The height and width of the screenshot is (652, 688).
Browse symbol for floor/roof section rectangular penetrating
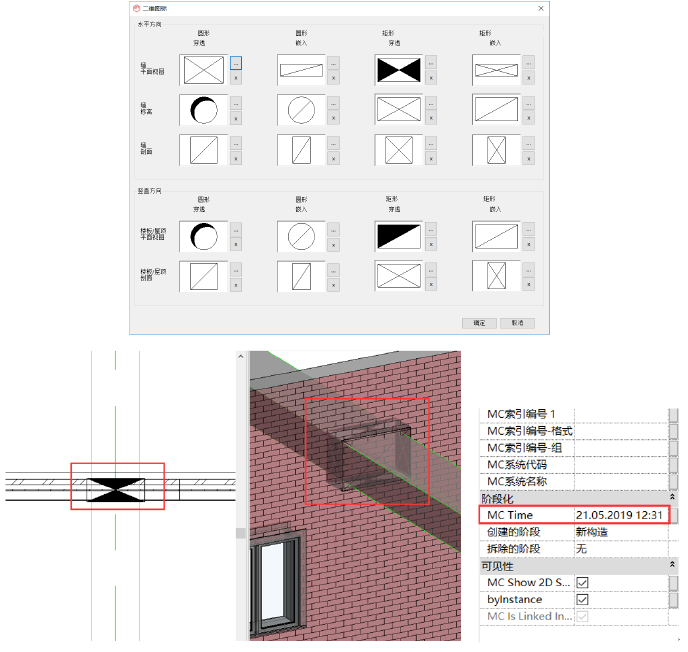pos(431,270)
